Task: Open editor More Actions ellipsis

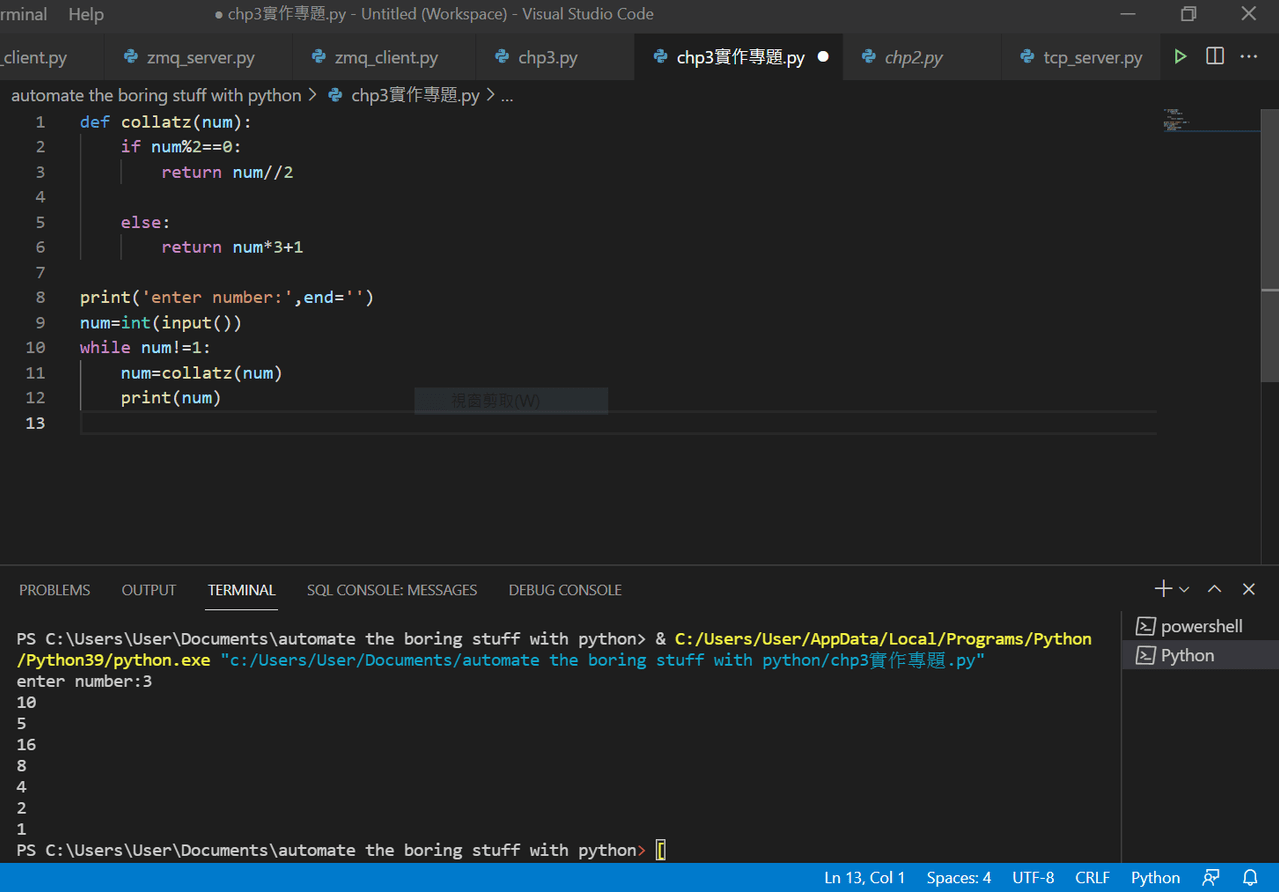Action: (1249, 57)
